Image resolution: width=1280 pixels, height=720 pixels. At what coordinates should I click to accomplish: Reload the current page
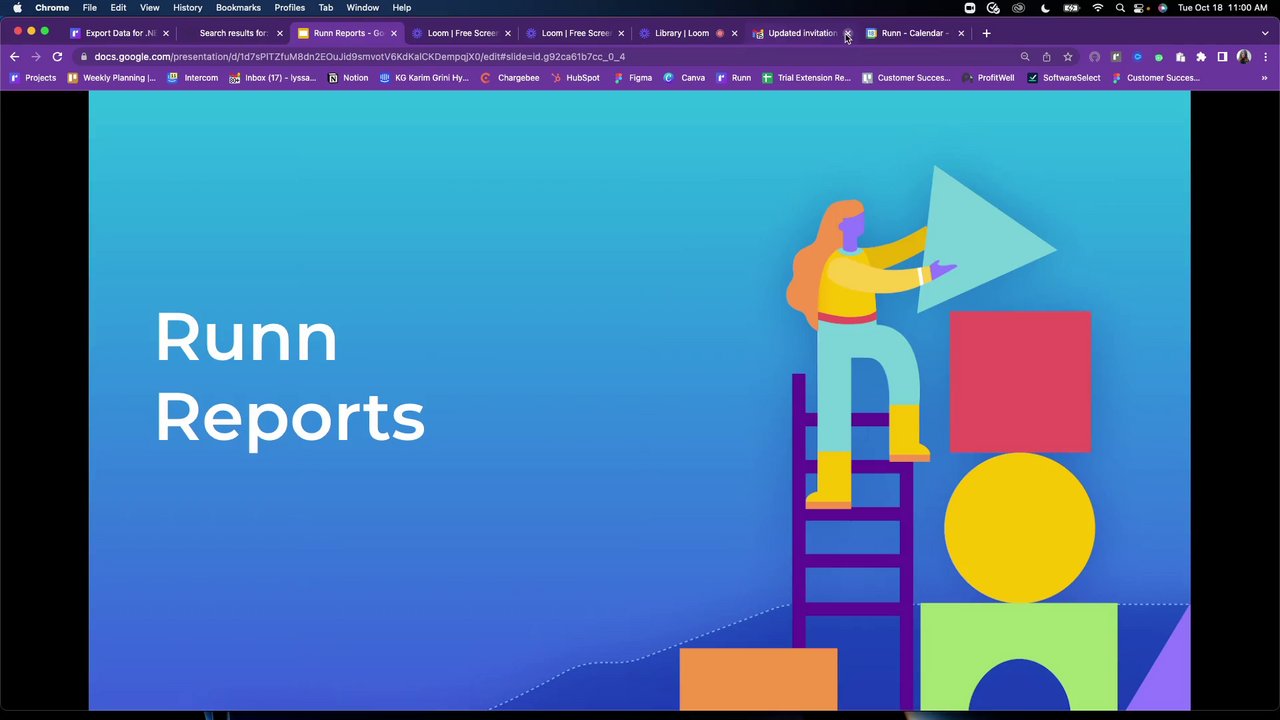coord(57,57)
